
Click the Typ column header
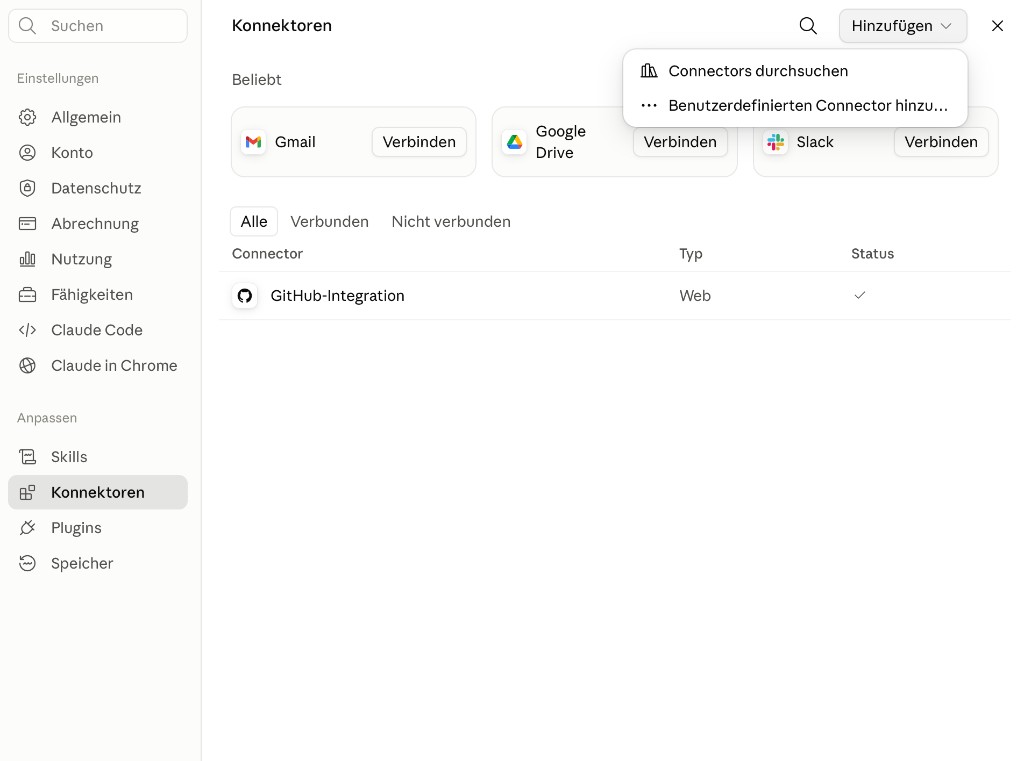click(x=690, y=254)
